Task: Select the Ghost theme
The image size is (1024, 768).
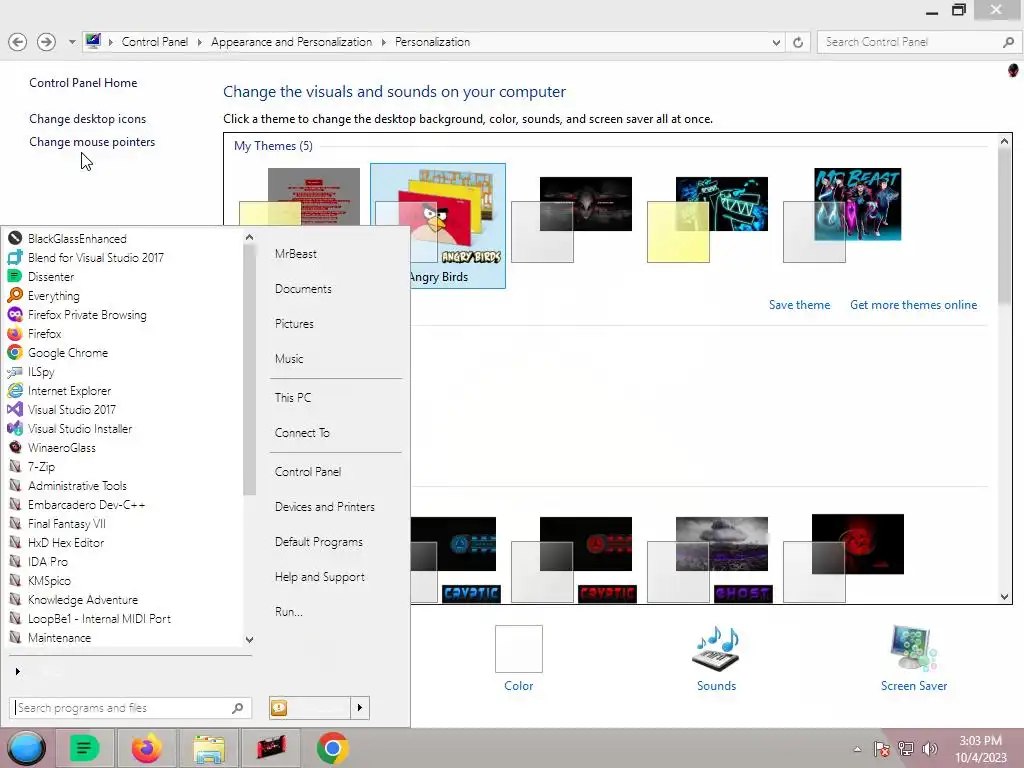Action: (x=710, y=559)
